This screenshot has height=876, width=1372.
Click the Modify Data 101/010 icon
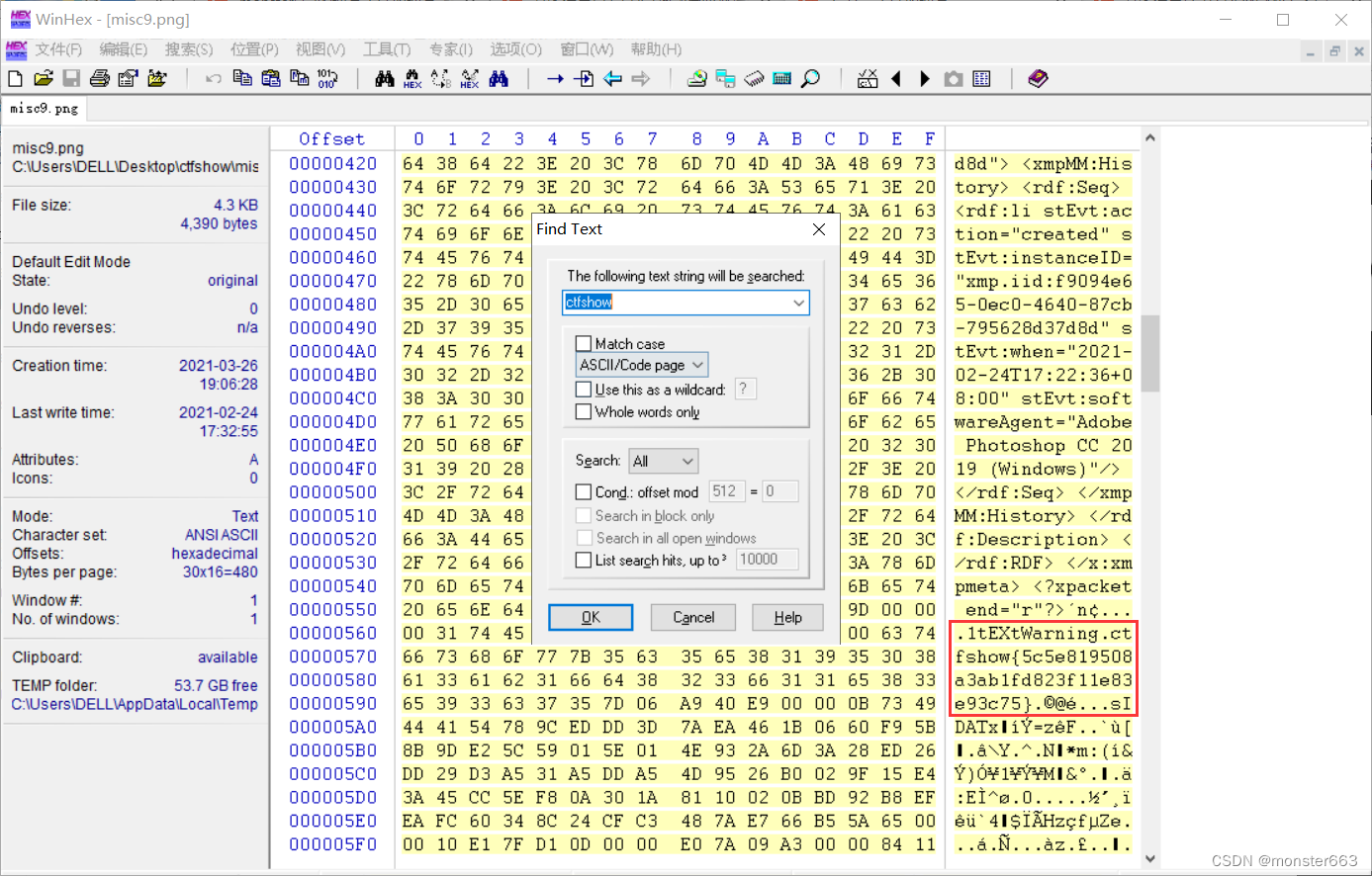coord(327,78)
